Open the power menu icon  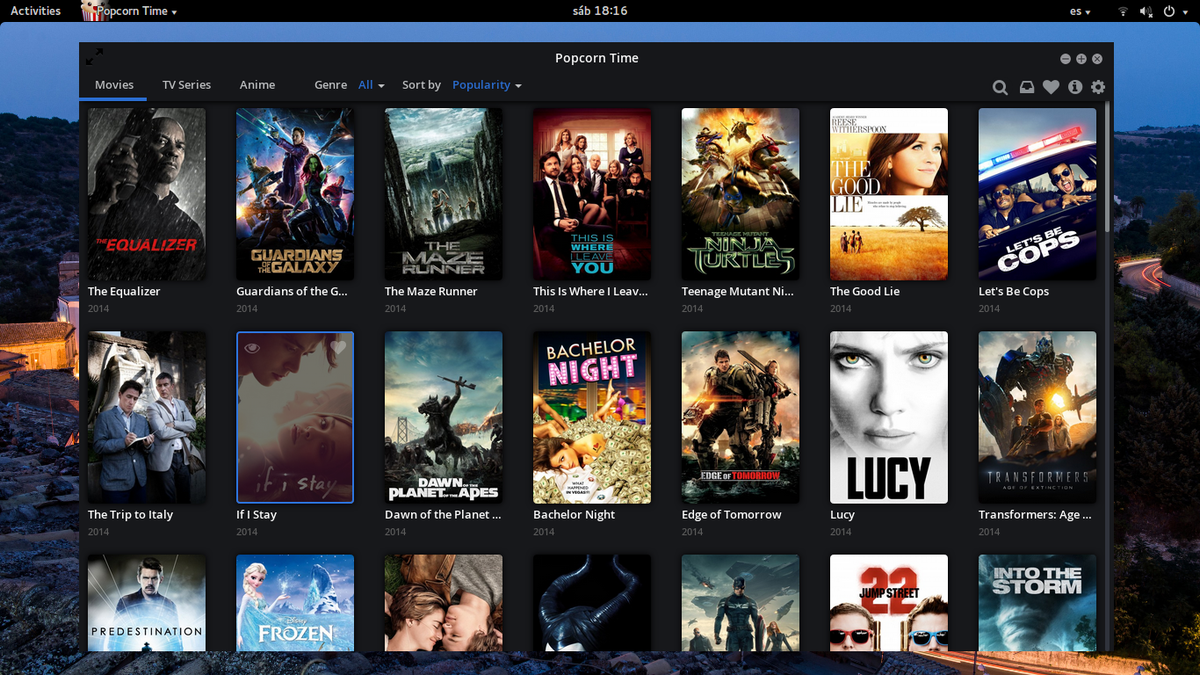tap(1169, 11)
